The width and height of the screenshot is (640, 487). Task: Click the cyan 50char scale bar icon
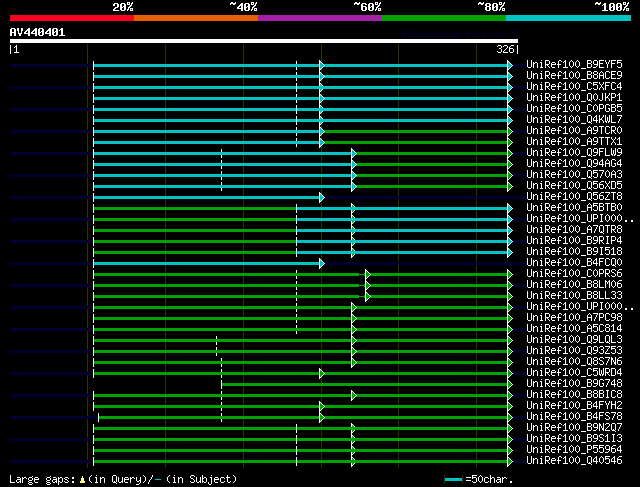click(x=454, y=479)
